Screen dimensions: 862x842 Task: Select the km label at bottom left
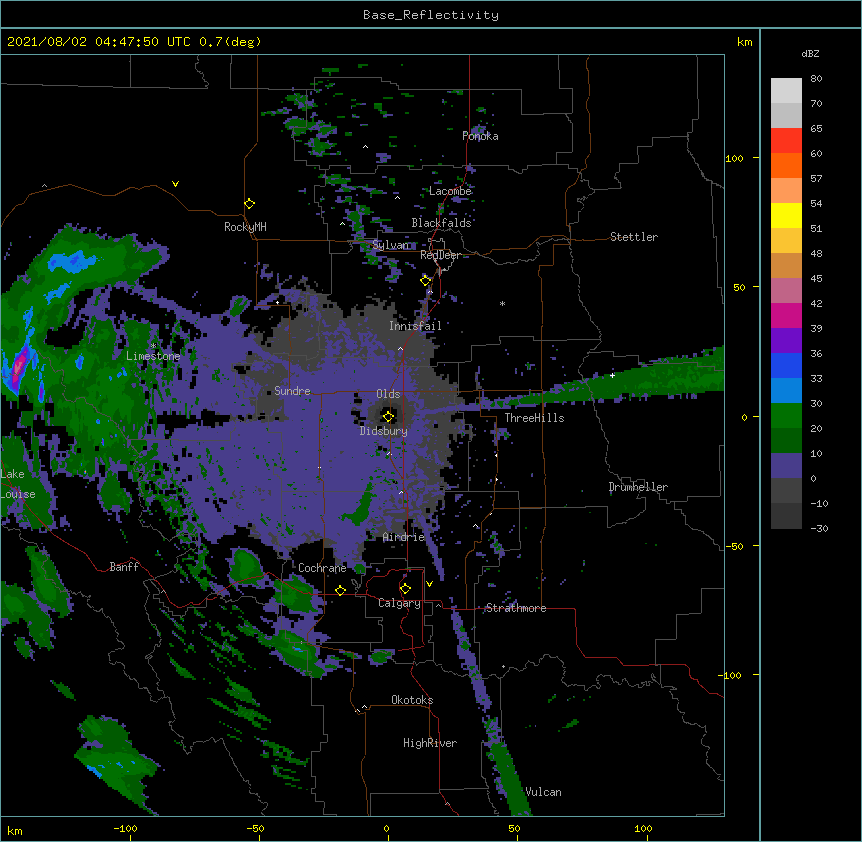coord(15,830)
